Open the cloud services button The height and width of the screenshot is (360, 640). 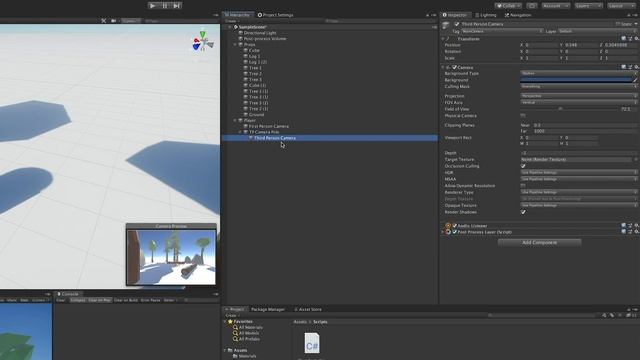point(532,6)
